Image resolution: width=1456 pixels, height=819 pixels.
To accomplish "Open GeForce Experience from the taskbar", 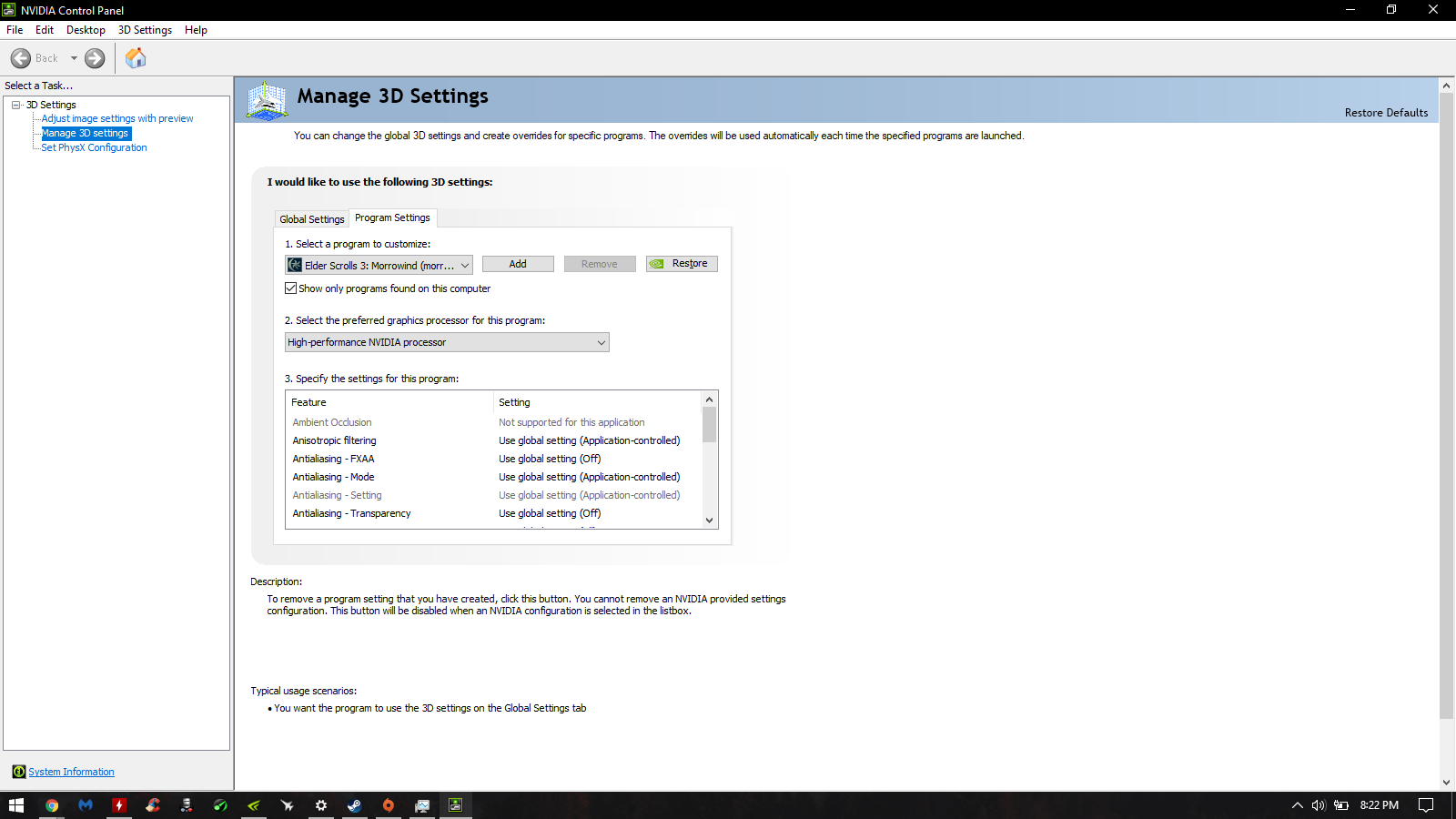I will point(254,805).
